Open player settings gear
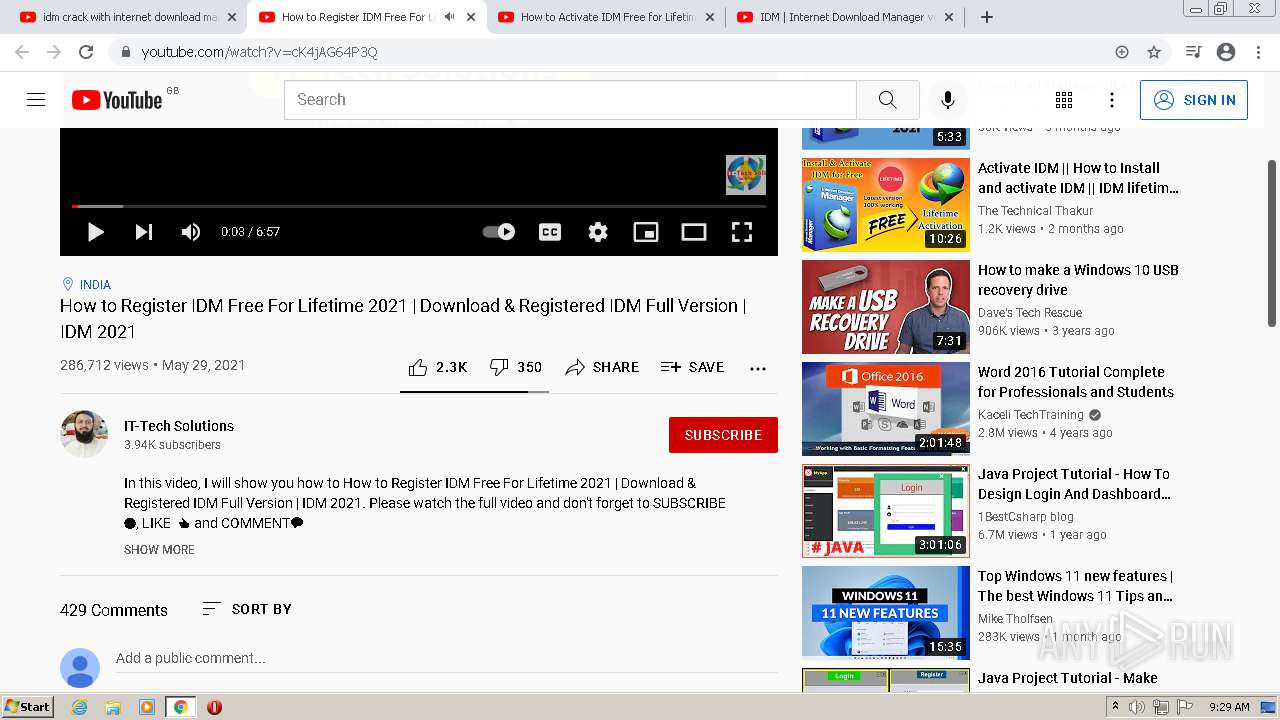The height and width of the screenshot is (720, 1280). (x=598, y=232)
